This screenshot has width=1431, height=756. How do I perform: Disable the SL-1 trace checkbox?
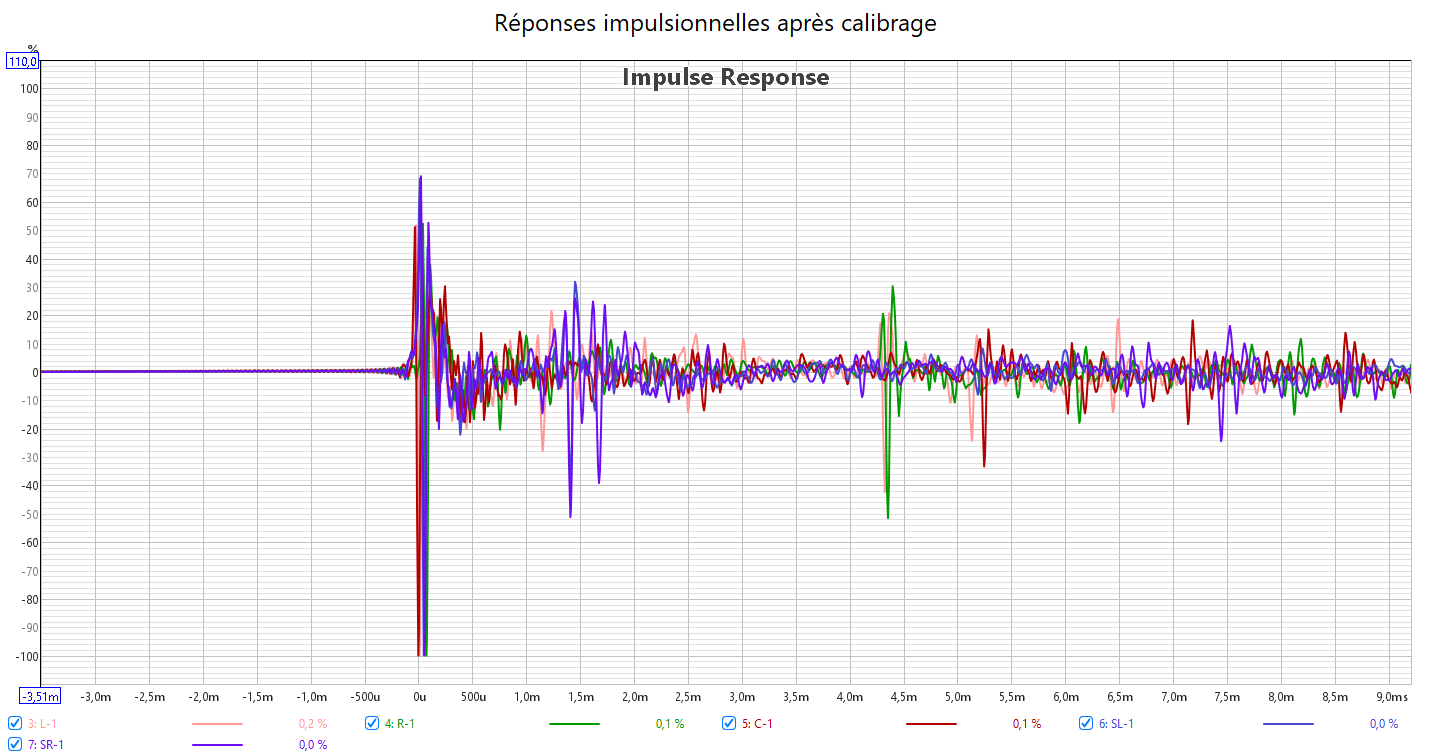pyautogui.click(x=1086, y=723)
